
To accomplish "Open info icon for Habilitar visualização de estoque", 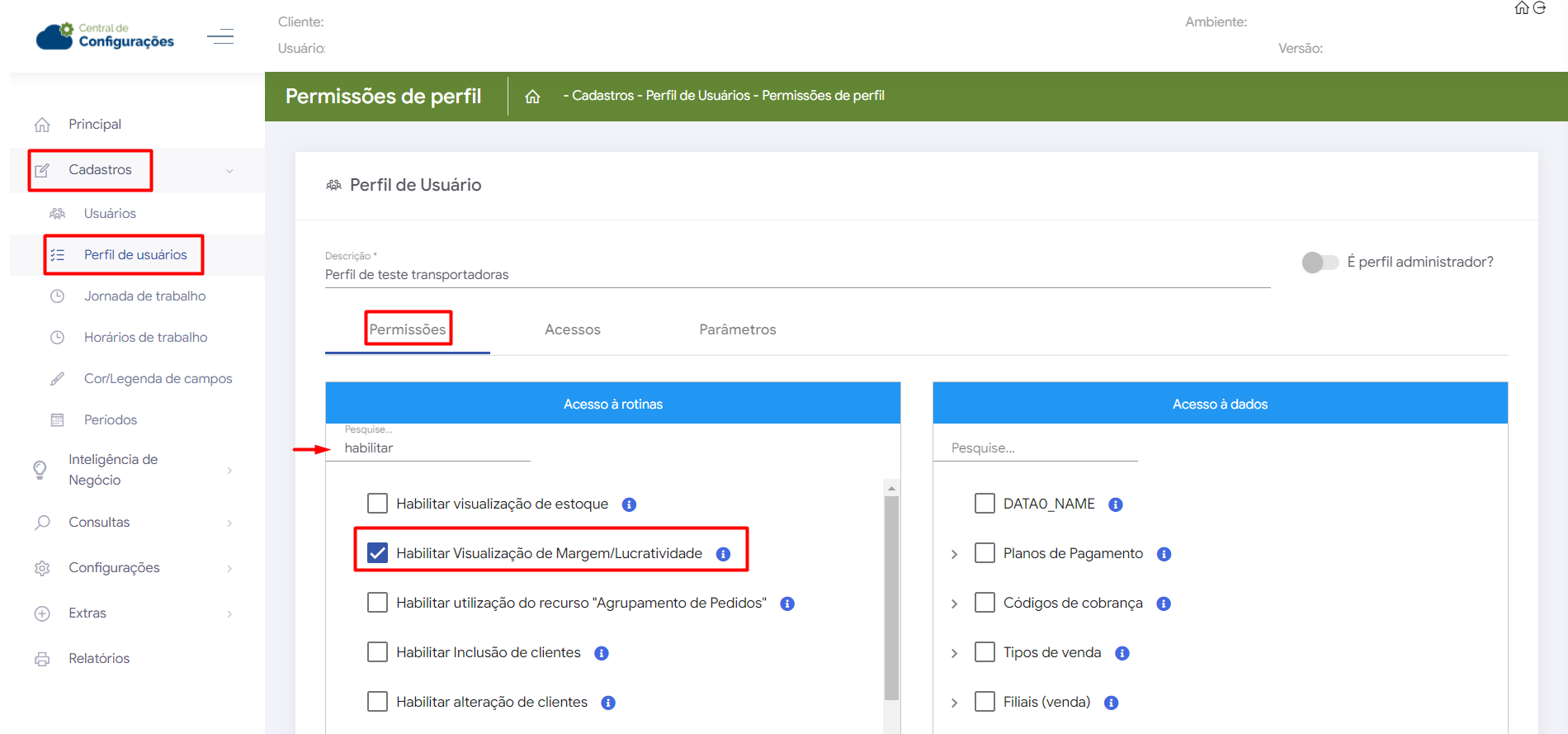I will coord(629,504).
